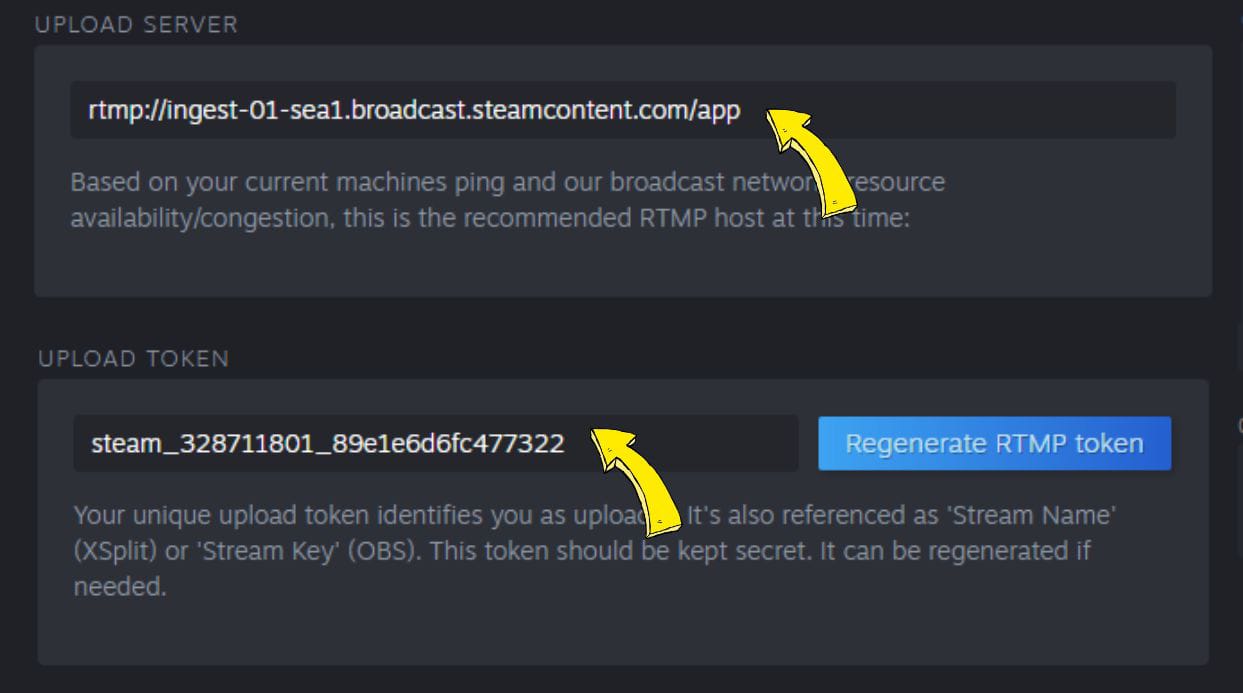Viewport: 1243px width, 693px height.
Task: Select the upload server URL text field
Action: tap(620, 110)
